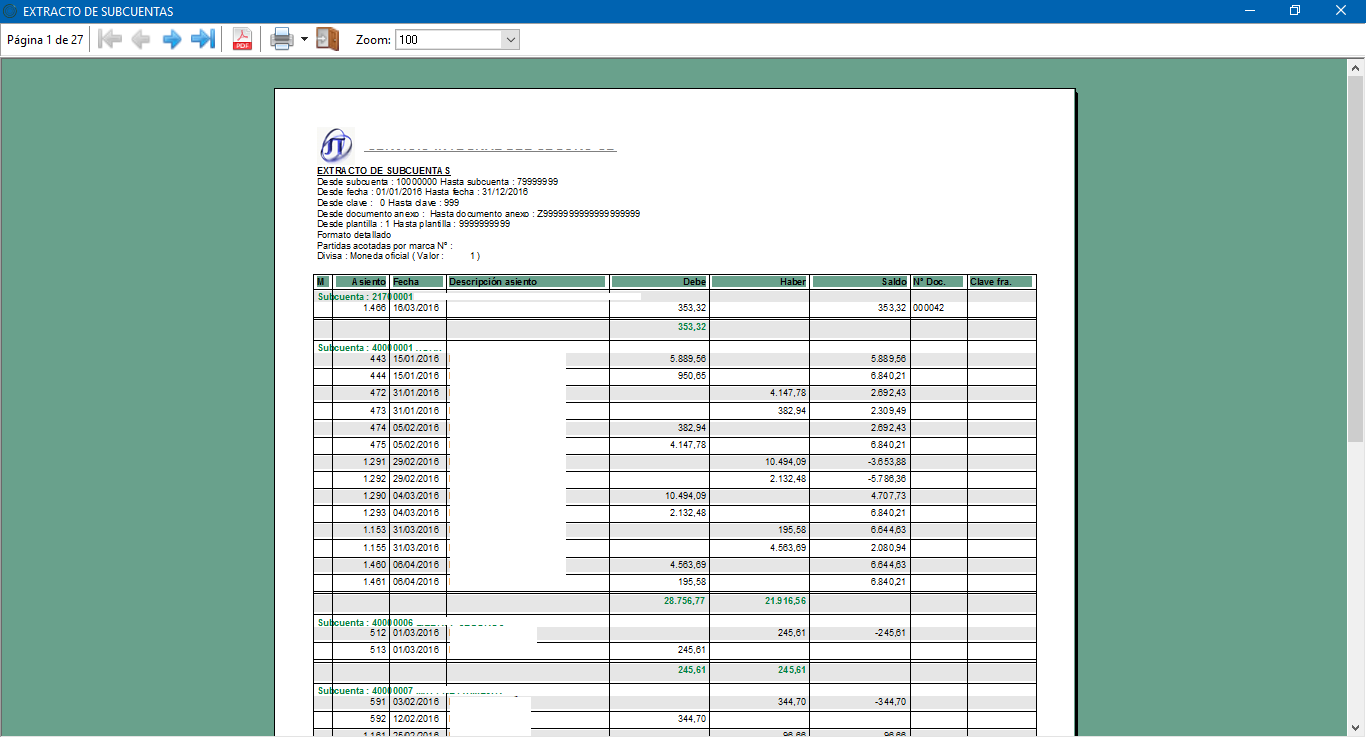The image size is (1366, 738).
Task: Click asiento number '1.460'
Action: pos(375,564)
